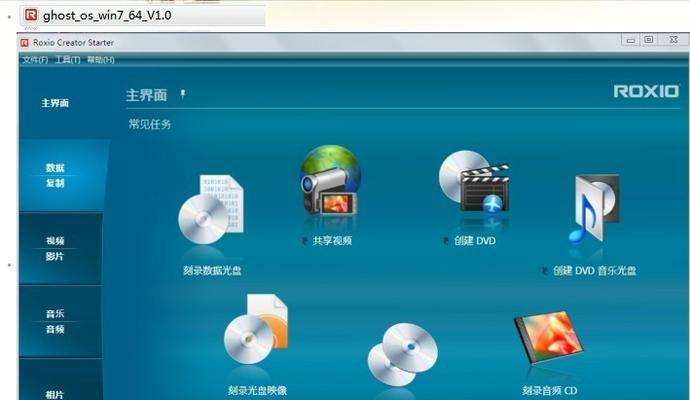The width and height of the screenshot is (690, 400).
Task: Click the 创建 DVD 音乐光盘 link
Action: 595,271
